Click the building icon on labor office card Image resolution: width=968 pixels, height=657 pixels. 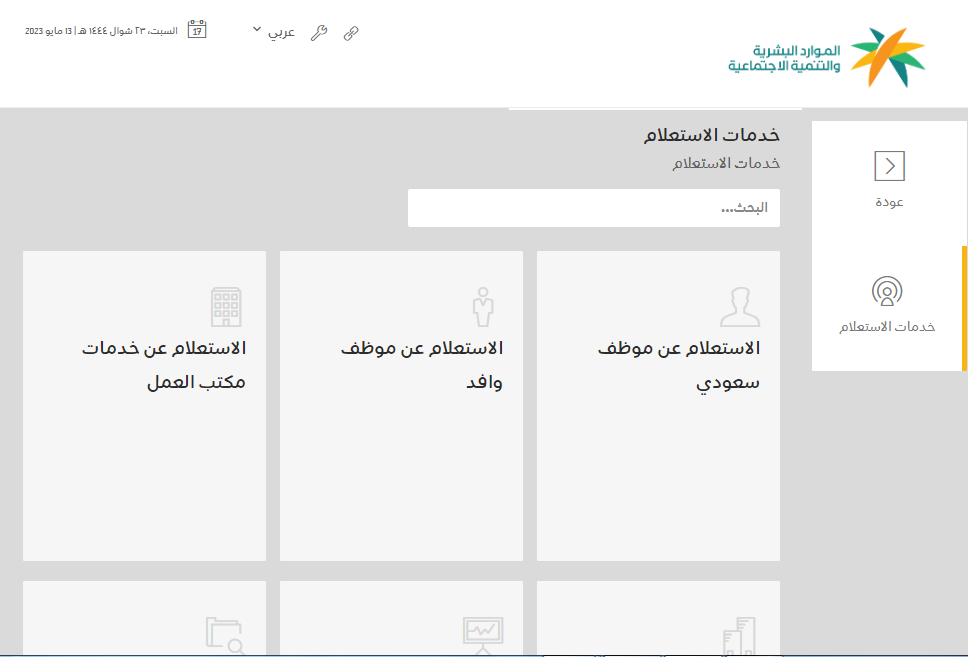[228, 305]
